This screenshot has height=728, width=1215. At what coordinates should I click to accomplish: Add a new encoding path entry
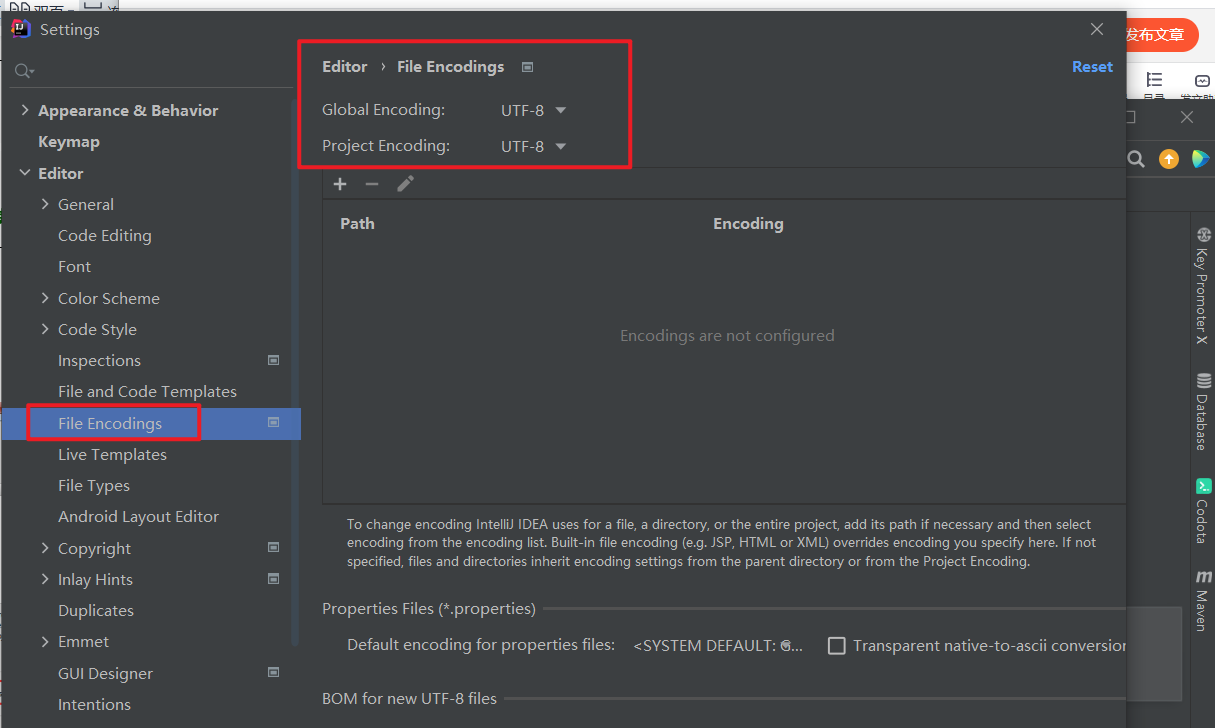point(340,184)
